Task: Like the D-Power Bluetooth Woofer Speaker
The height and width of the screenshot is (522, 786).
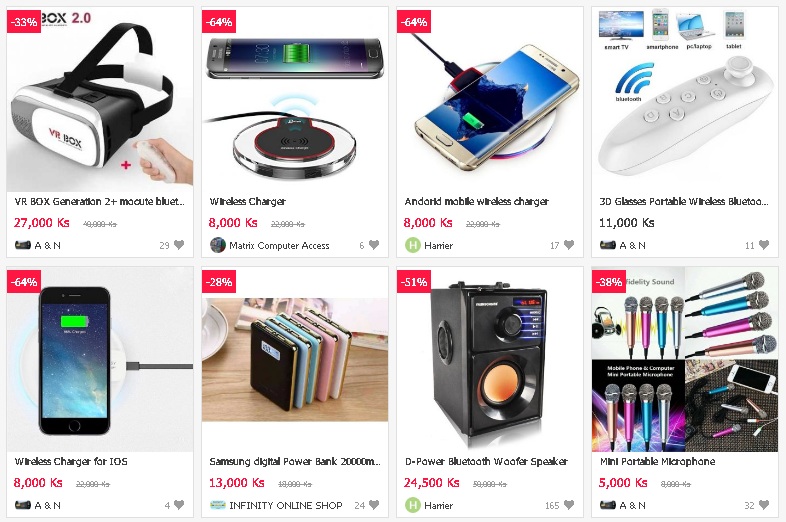Action: coord(569,505)
